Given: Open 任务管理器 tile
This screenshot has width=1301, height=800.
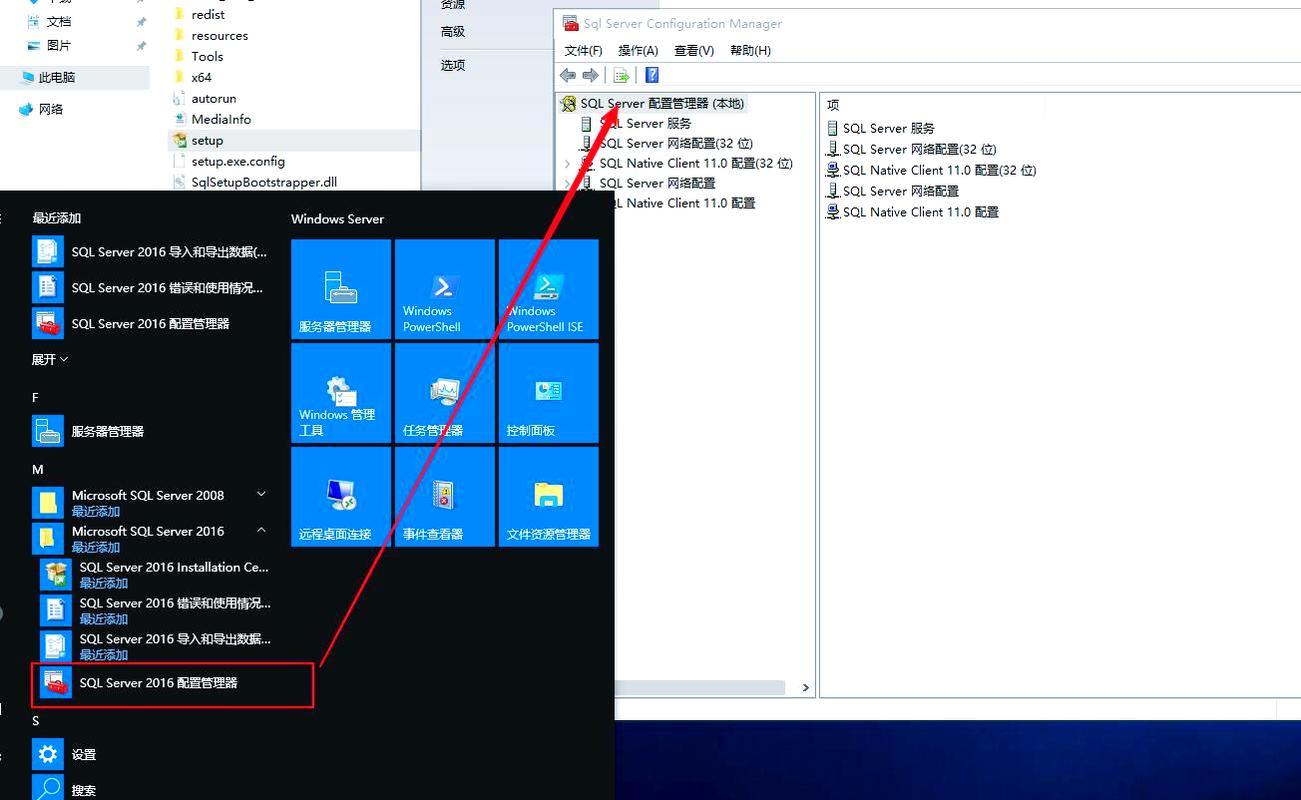Looking at the screenshot, I should 444,393.
